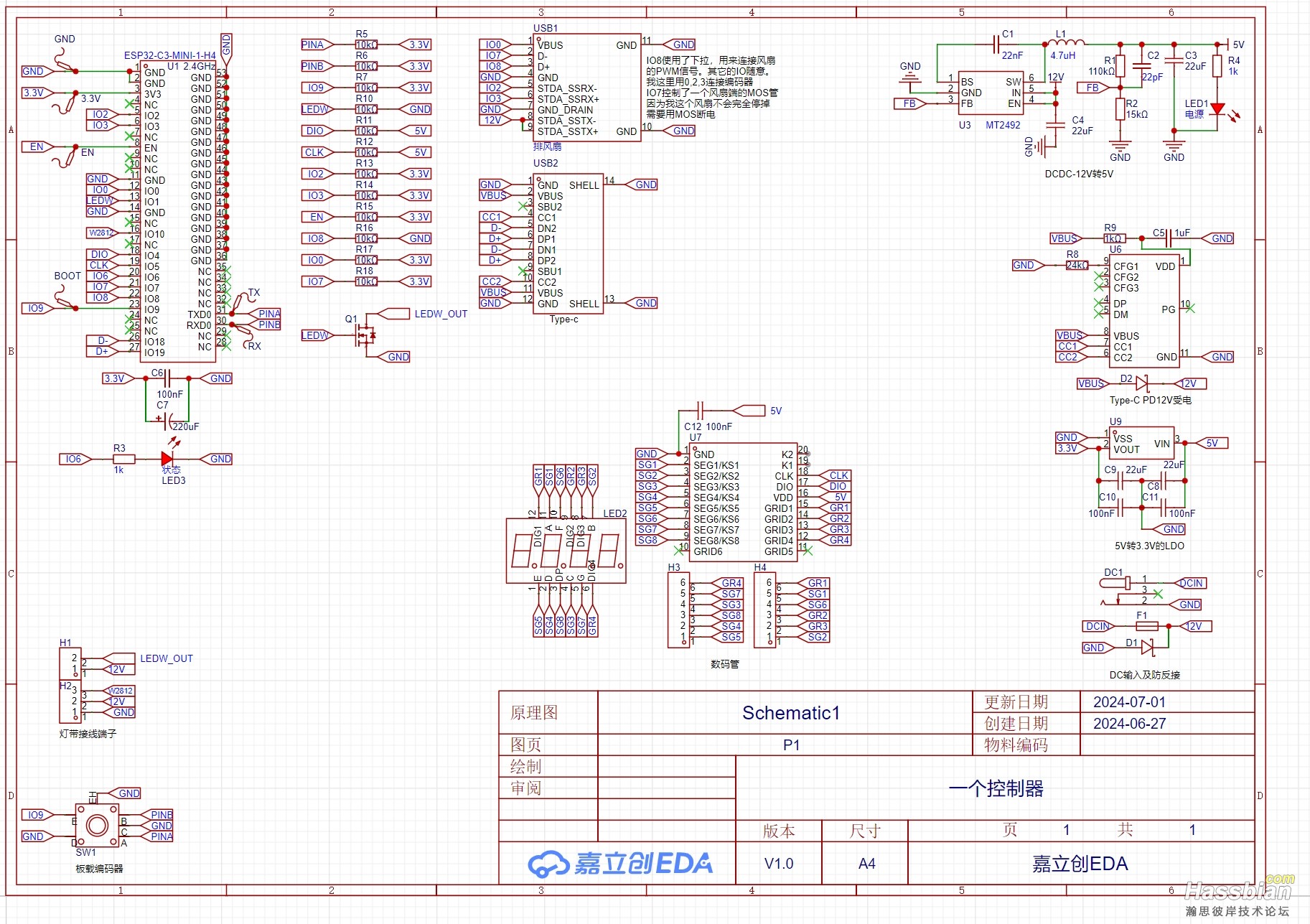Select the '板载编码器' caption
The image size is (1310, 924).
(99, 869)
